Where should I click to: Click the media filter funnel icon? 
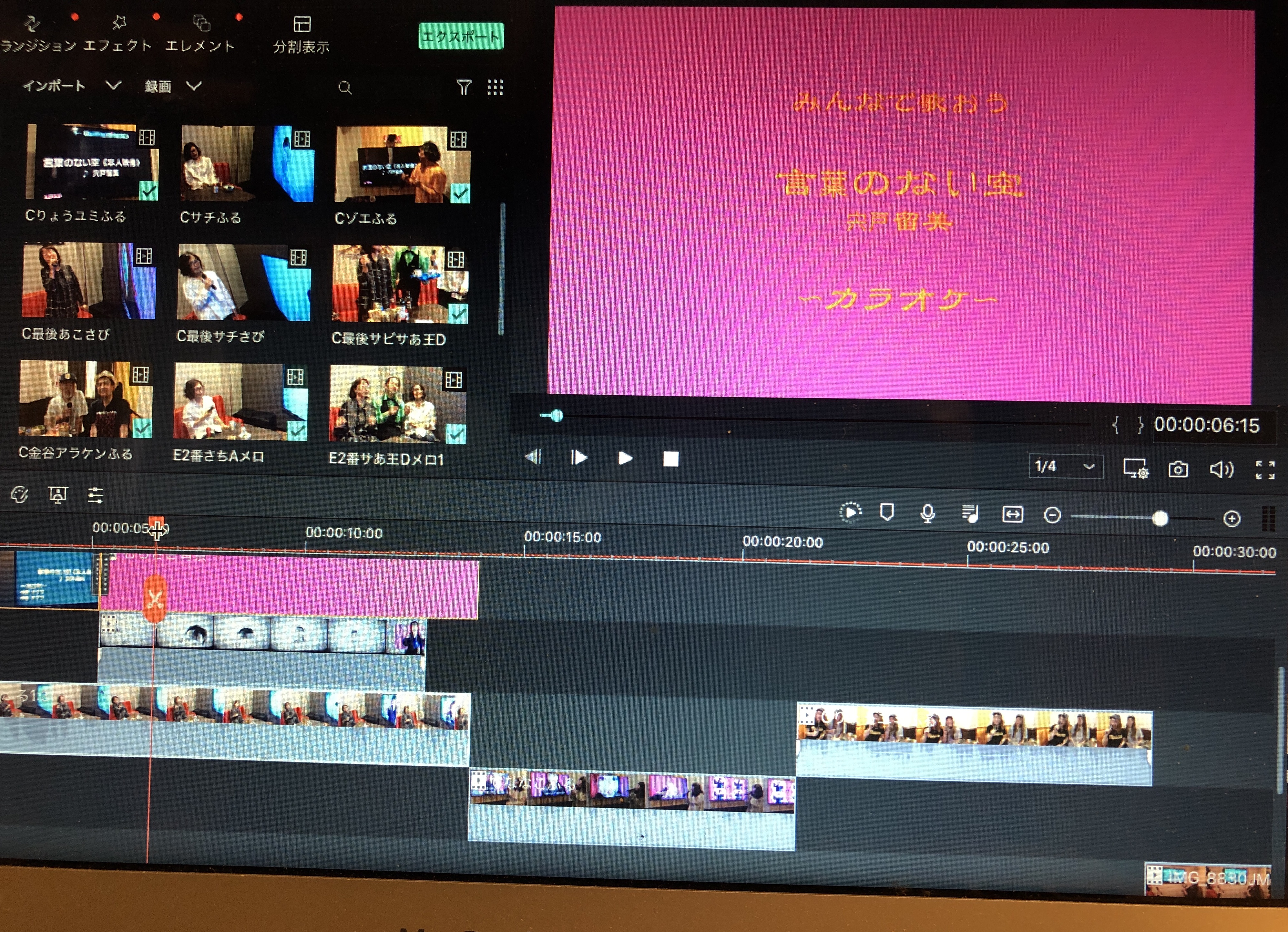point(464,87)
